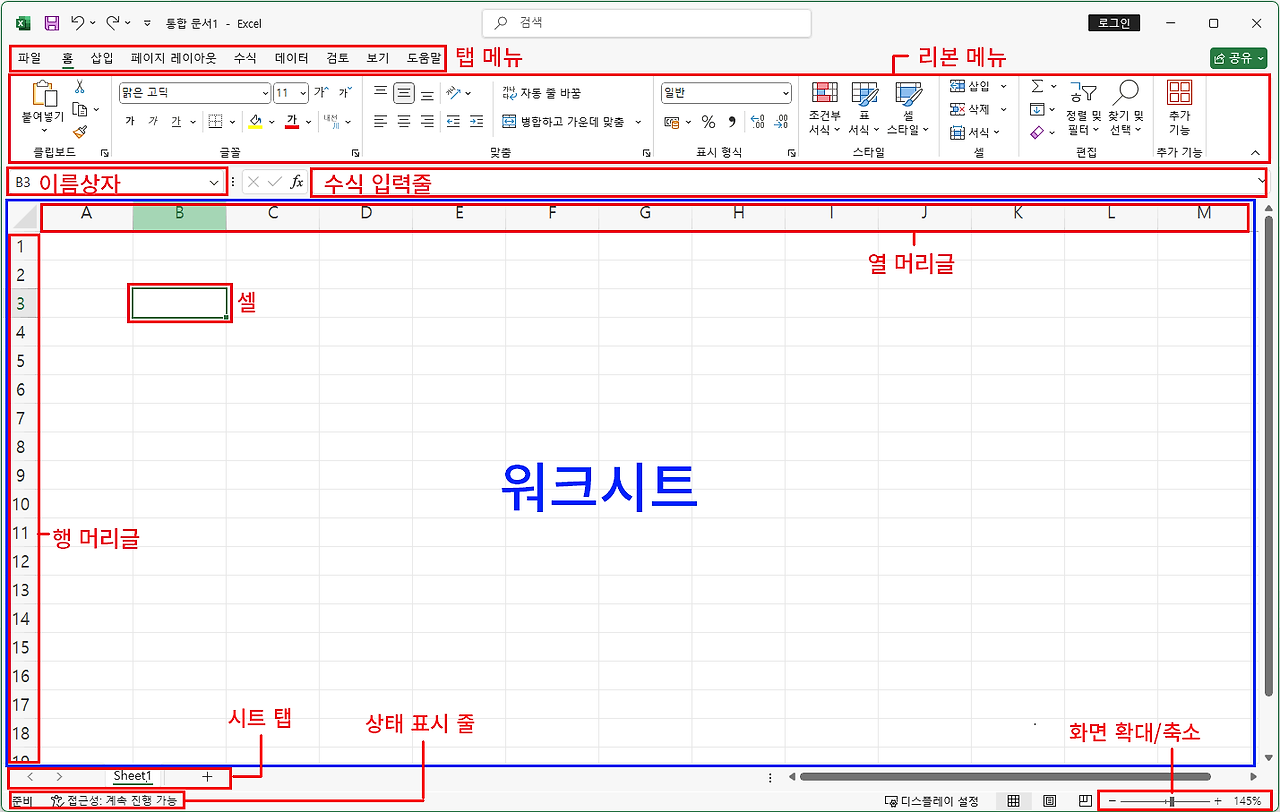
Task: Switch to the 수식 tab
Action: pos(245,58)
